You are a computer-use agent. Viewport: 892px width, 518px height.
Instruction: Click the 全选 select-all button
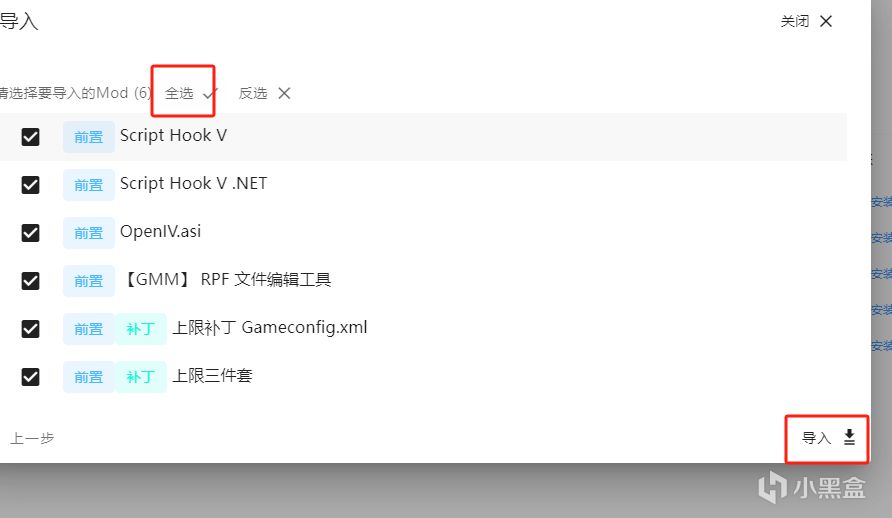click(x=179, y=93)
